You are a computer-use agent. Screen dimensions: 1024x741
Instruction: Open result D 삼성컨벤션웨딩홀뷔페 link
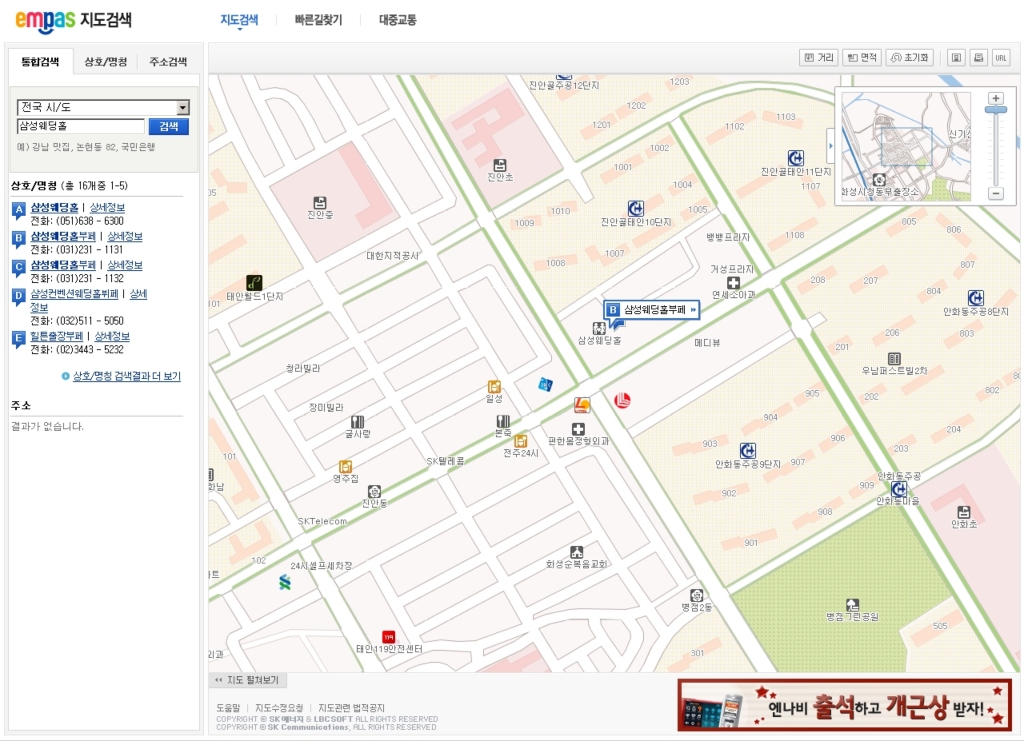tap(74, 294)
